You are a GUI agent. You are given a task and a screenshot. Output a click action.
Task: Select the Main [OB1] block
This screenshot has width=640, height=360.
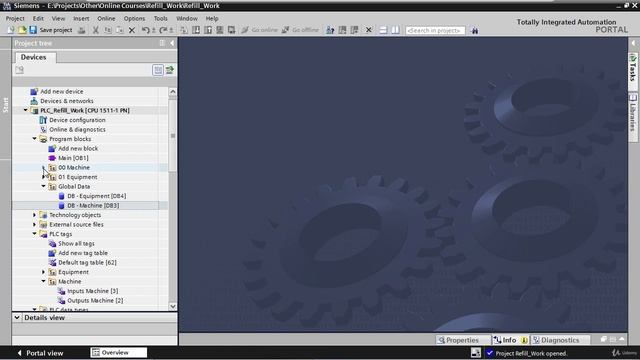(73, 158)
